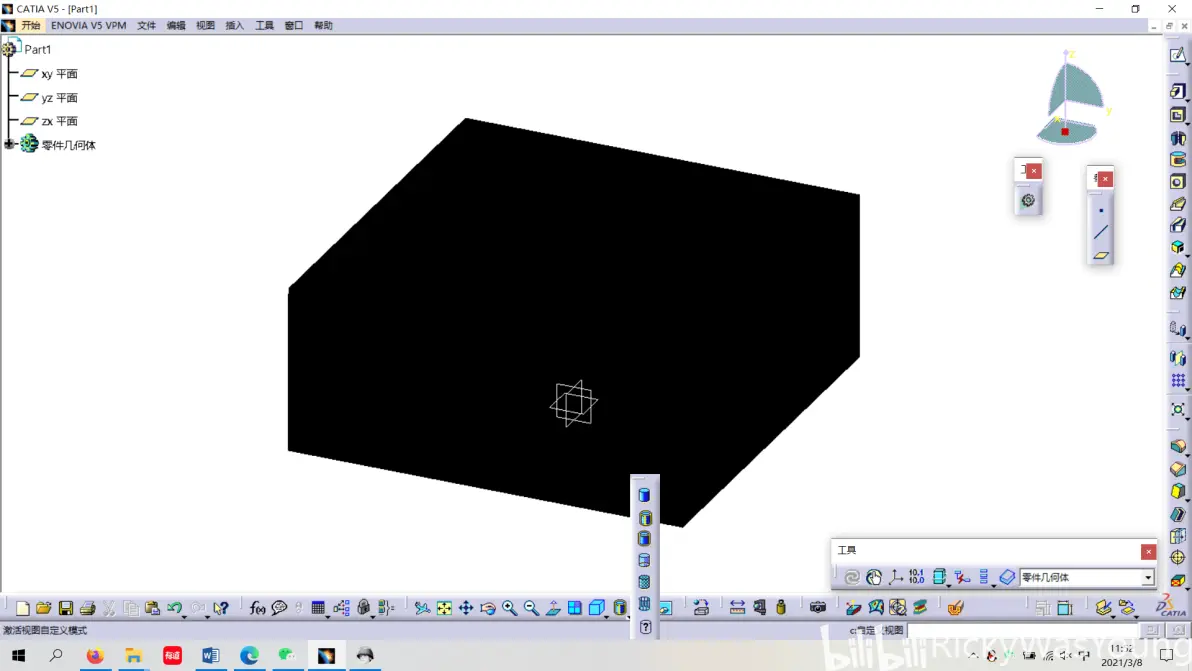Select the Measure Between ruler icon
Viewport: 1192px width, 671px height.
(x=737, y=608)
